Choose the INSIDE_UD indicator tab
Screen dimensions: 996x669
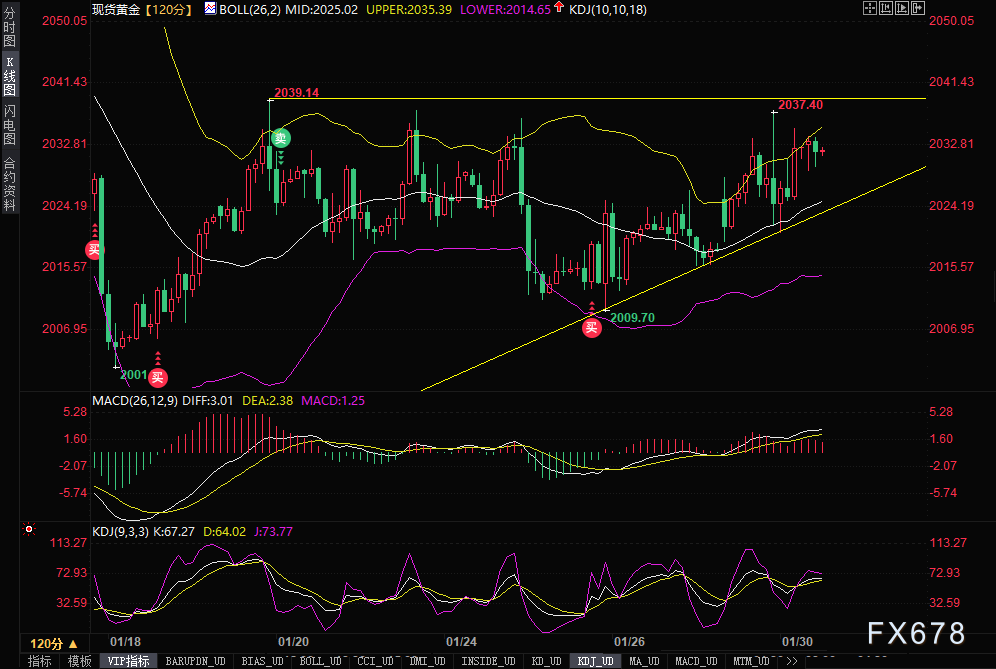(x=488, y=661)
